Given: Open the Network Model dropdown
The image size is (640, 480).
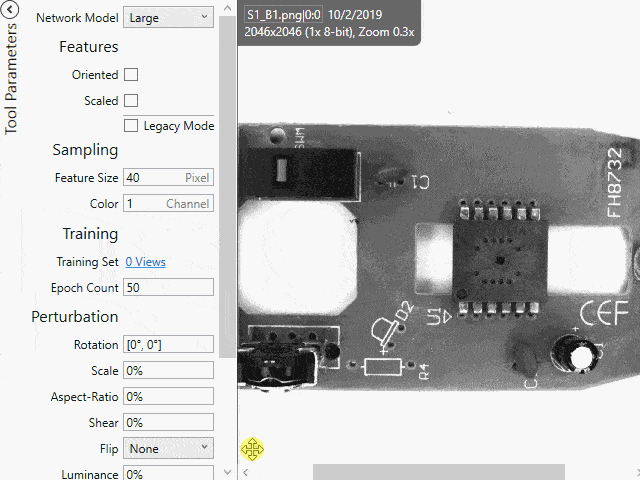Looking at the screenshot, I should (x=168, y=18).
